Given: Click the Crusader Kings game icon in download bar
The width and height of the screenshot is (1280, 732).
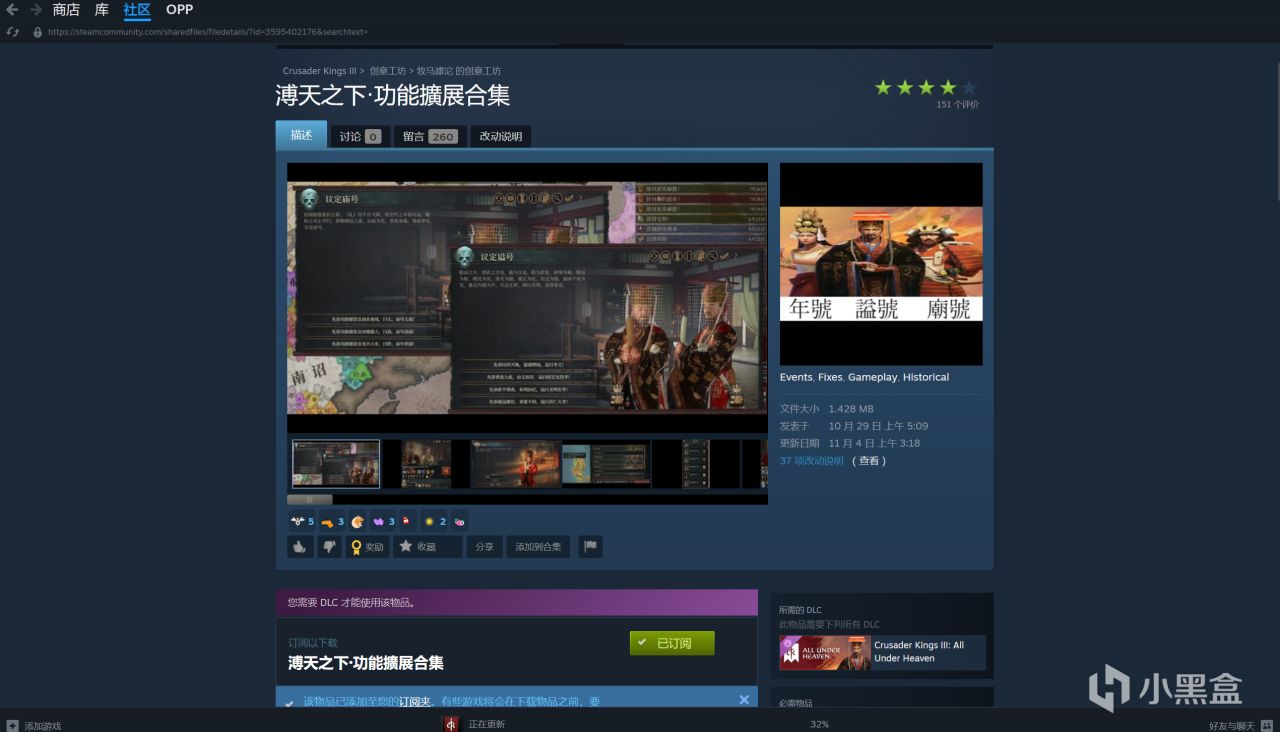Looking at the screenshot, I should pos(451,724).
